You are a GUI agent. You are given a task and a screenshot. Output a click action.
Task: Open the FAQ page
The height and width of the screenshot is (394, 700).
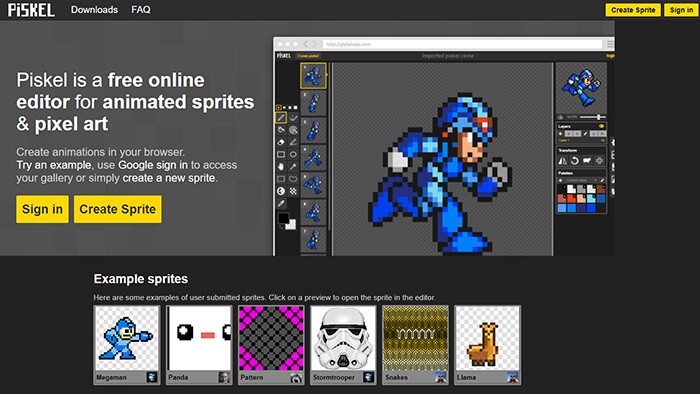(141, 9)
